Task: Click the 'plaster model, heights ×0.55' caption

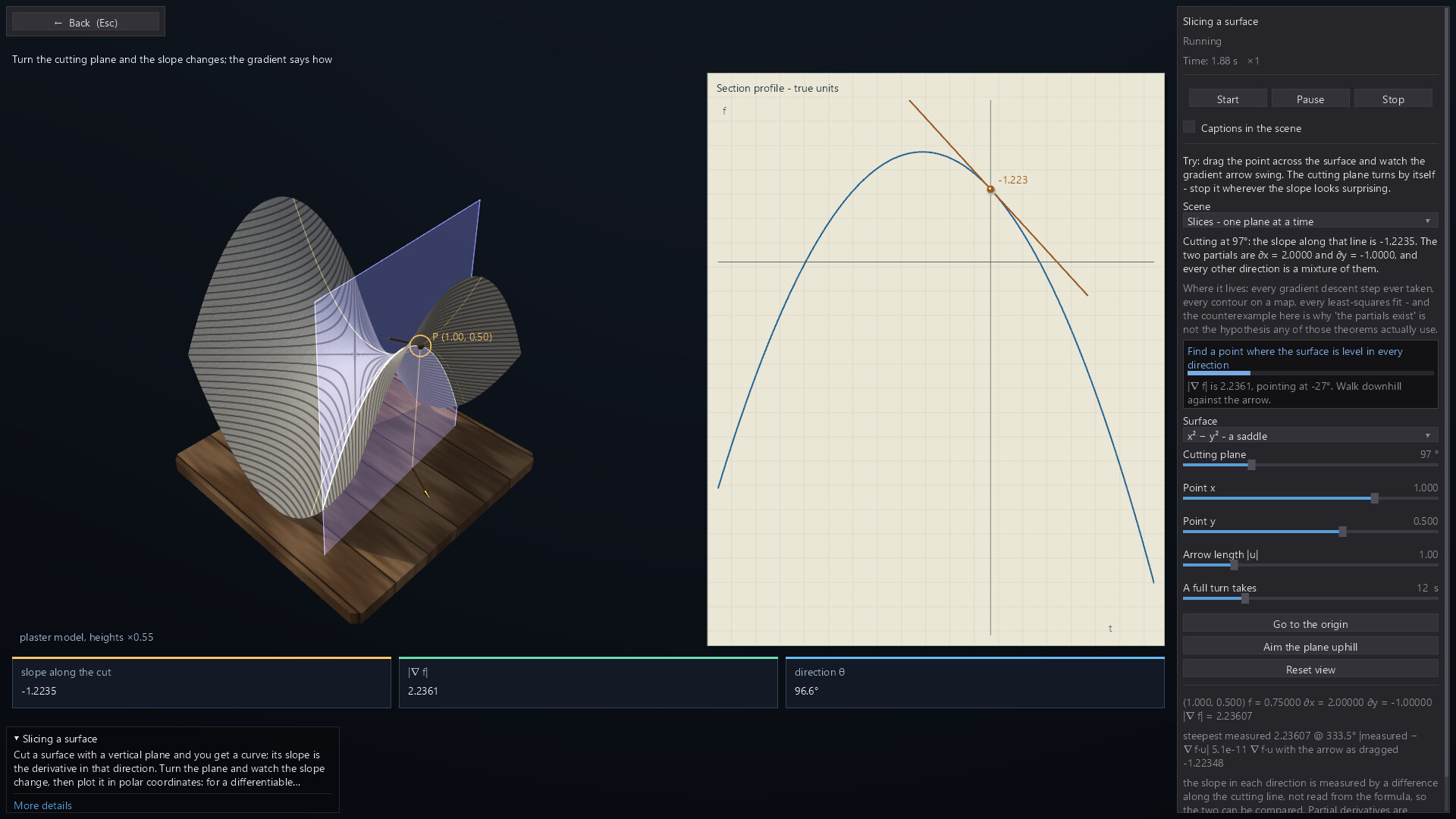Action: [86, 637]
